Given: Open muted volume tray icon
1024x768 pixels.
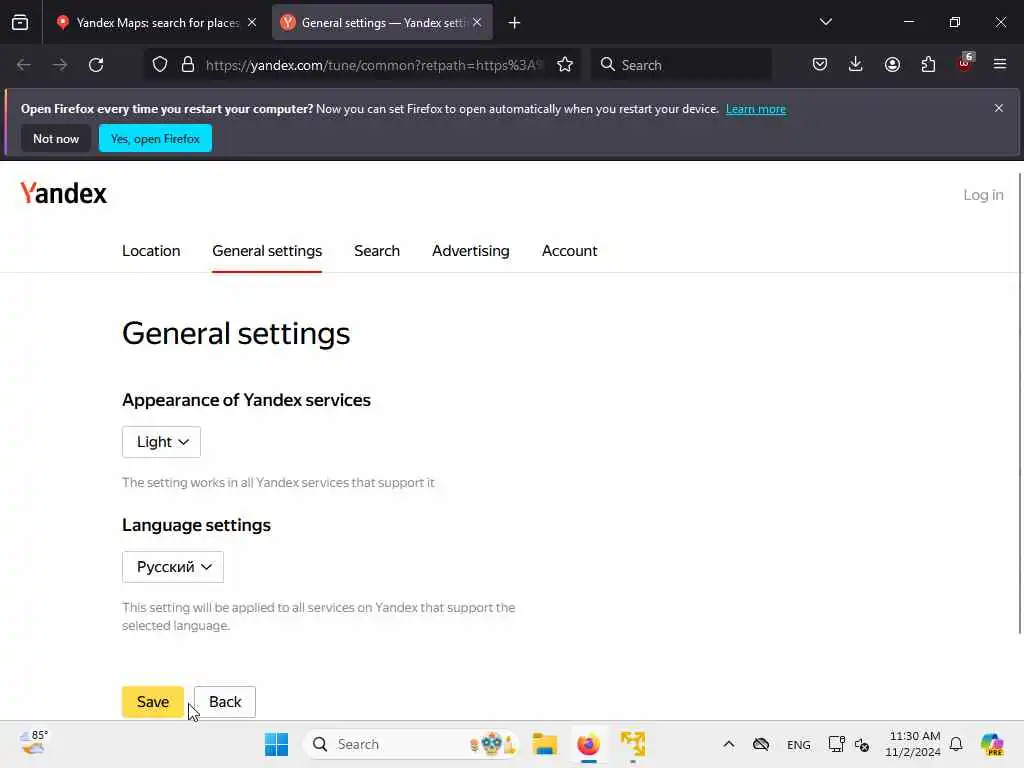Looking at the screenshot, I should [862, 744].
